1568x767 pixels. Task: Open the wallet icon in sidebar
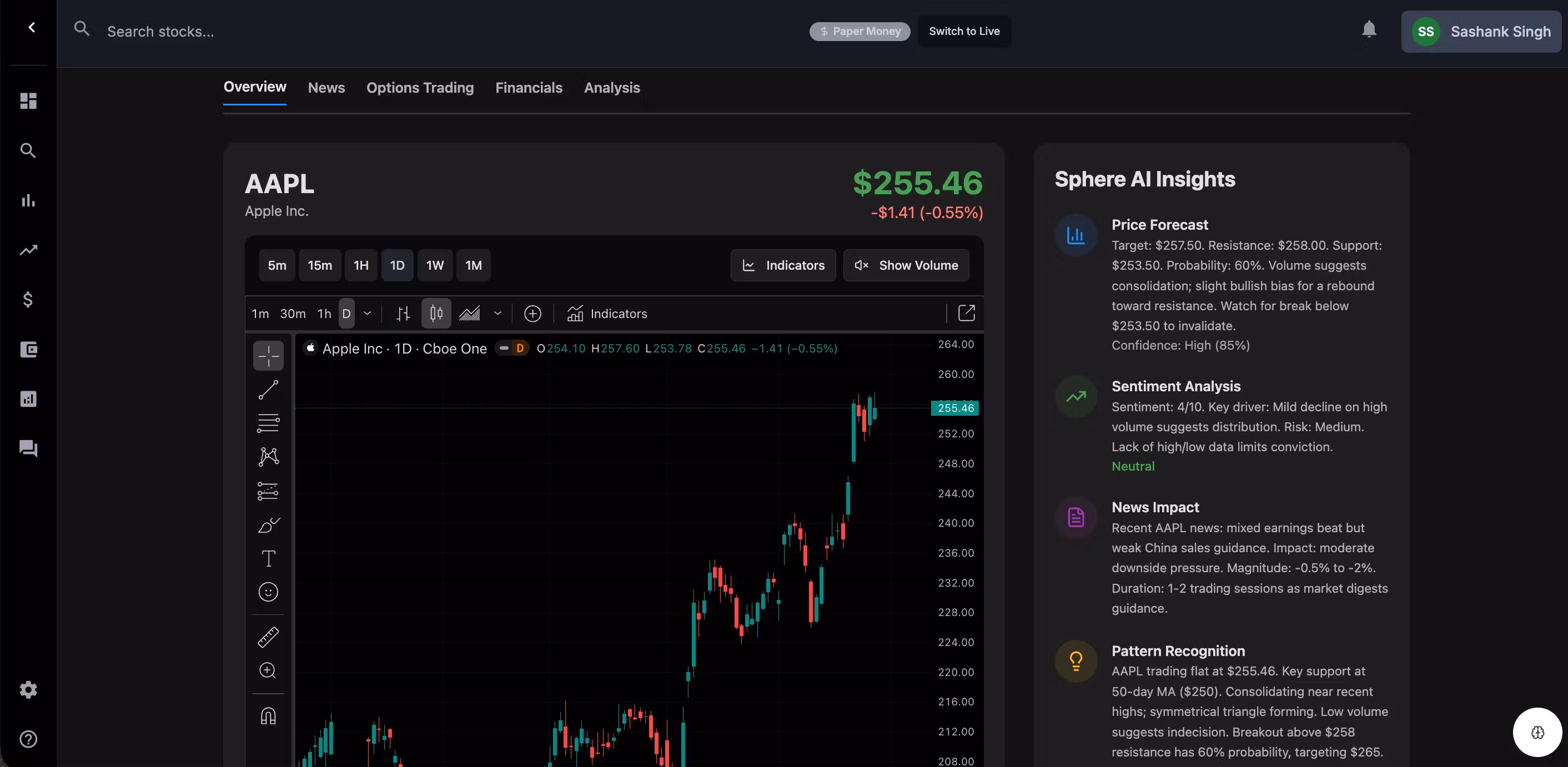coord(28,349)
